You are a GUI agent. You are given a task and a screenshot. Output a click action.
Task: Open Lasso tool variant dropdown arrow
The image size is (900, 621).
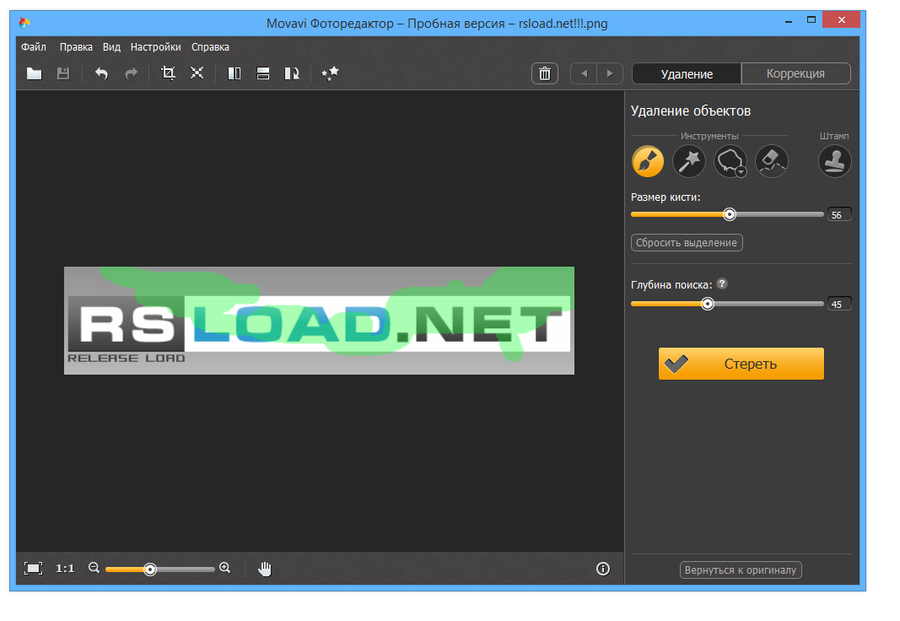741,172
